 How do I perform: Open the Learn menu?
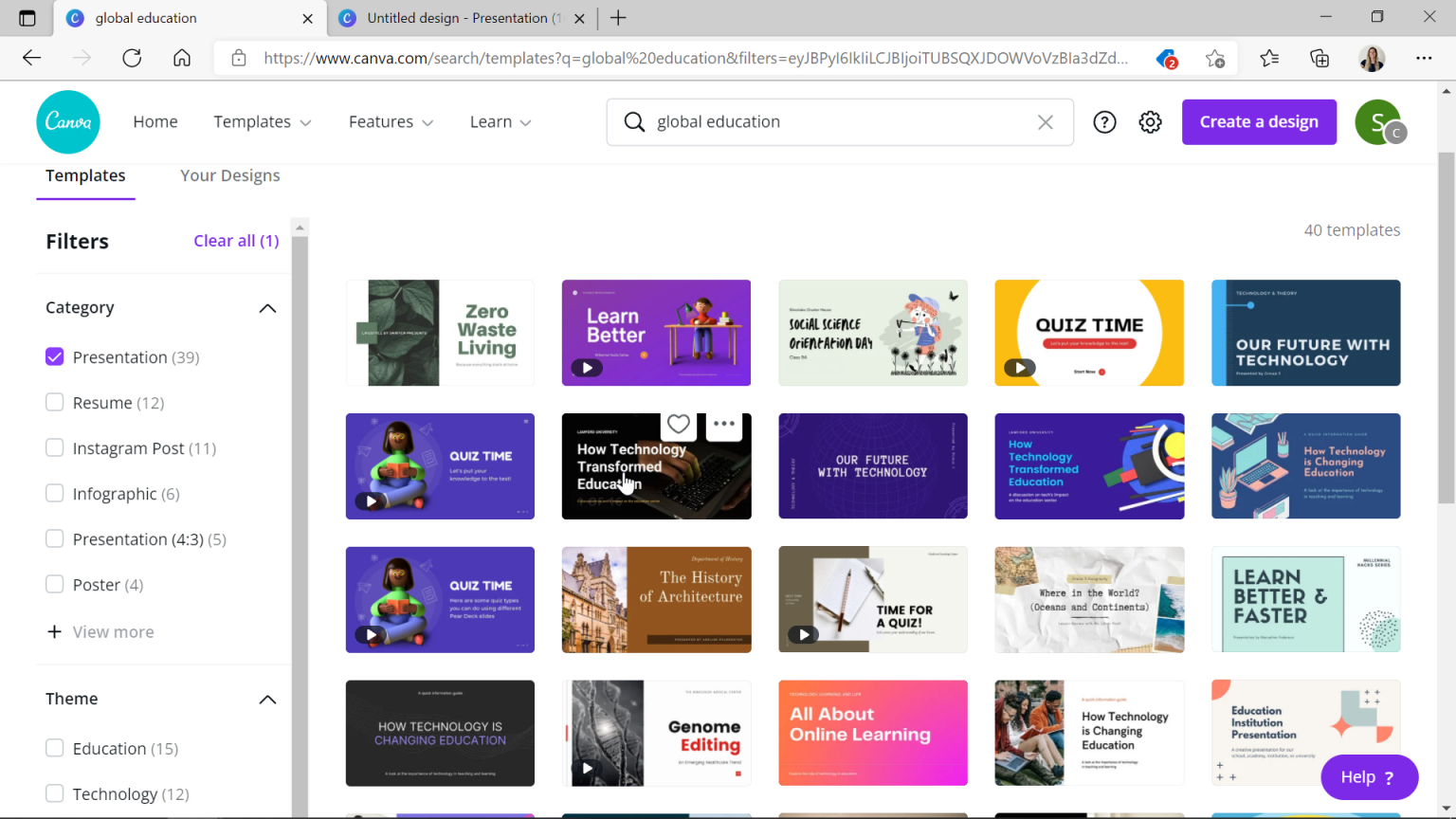pos(500,121)
